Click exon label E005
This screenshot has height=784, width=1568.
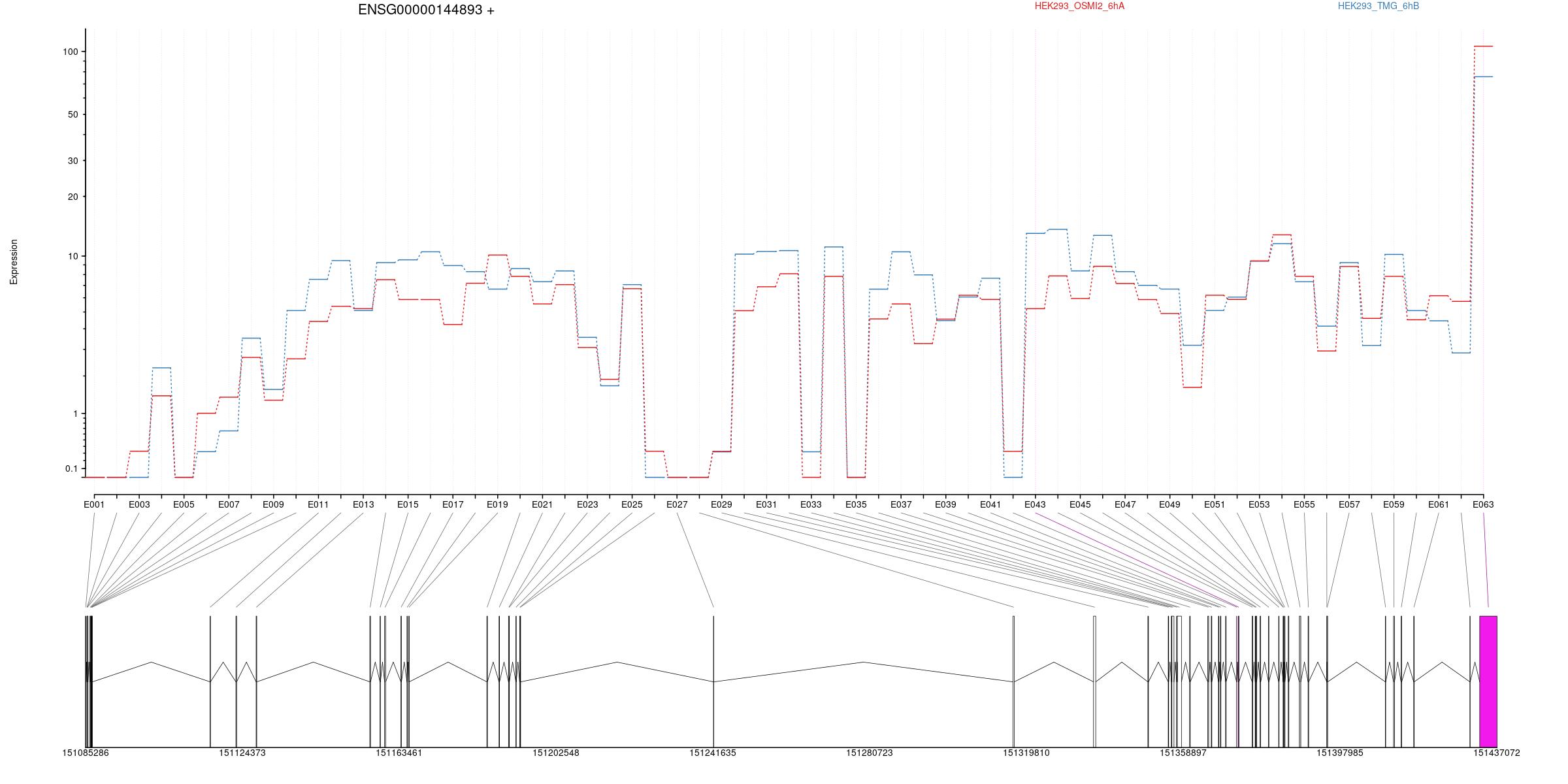pos(184,504)
